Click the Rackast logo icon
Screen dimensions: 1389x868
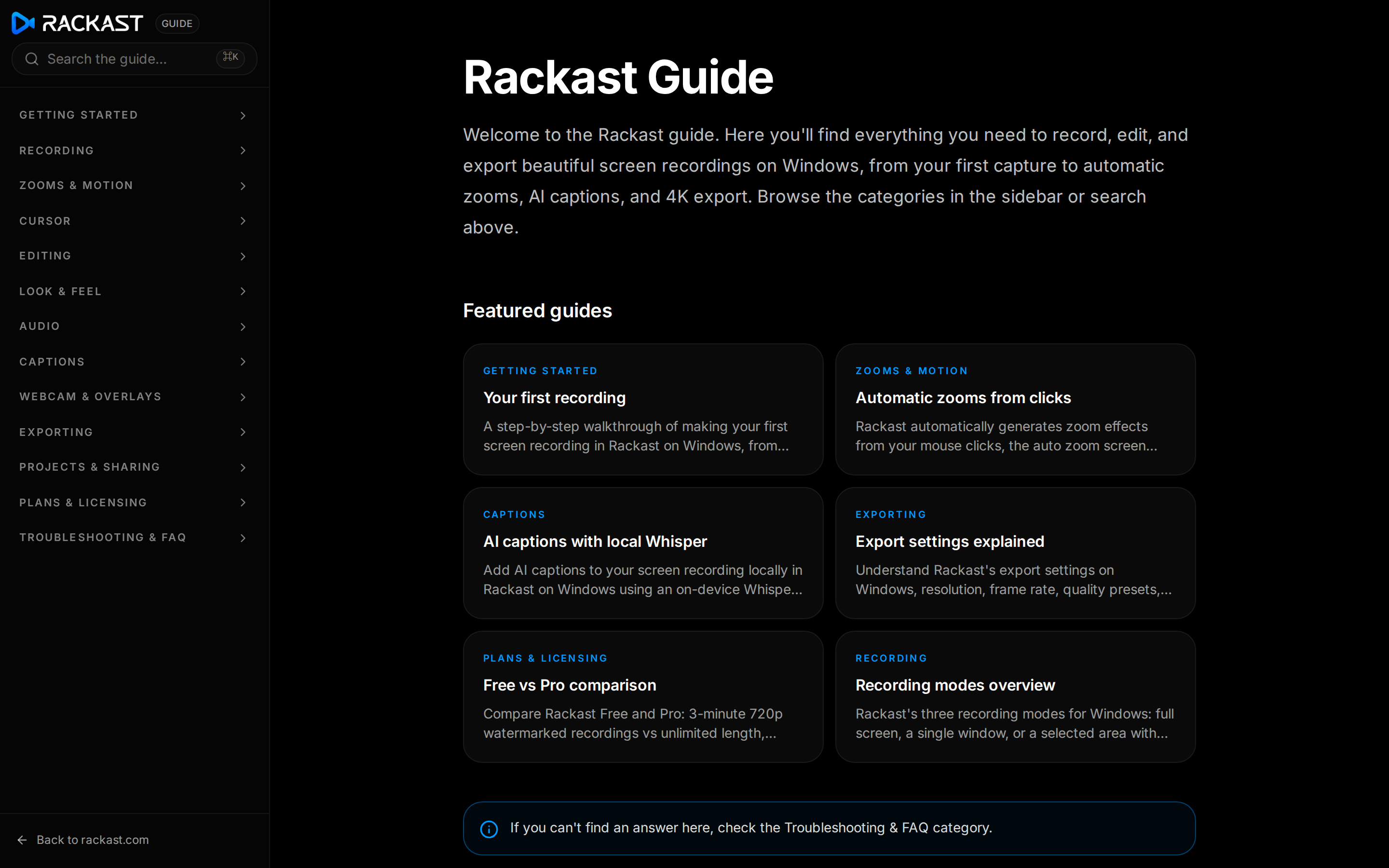click(24, 23)
